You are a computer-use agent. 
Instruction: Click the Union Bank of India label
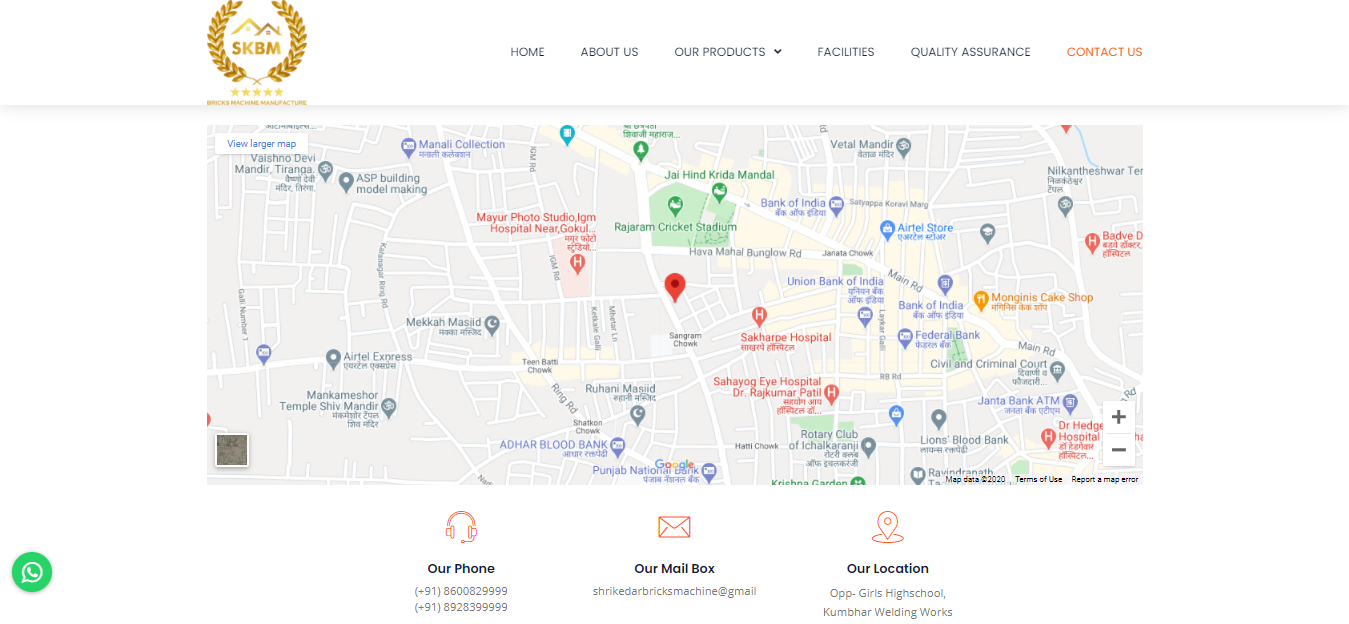point(836,282)
